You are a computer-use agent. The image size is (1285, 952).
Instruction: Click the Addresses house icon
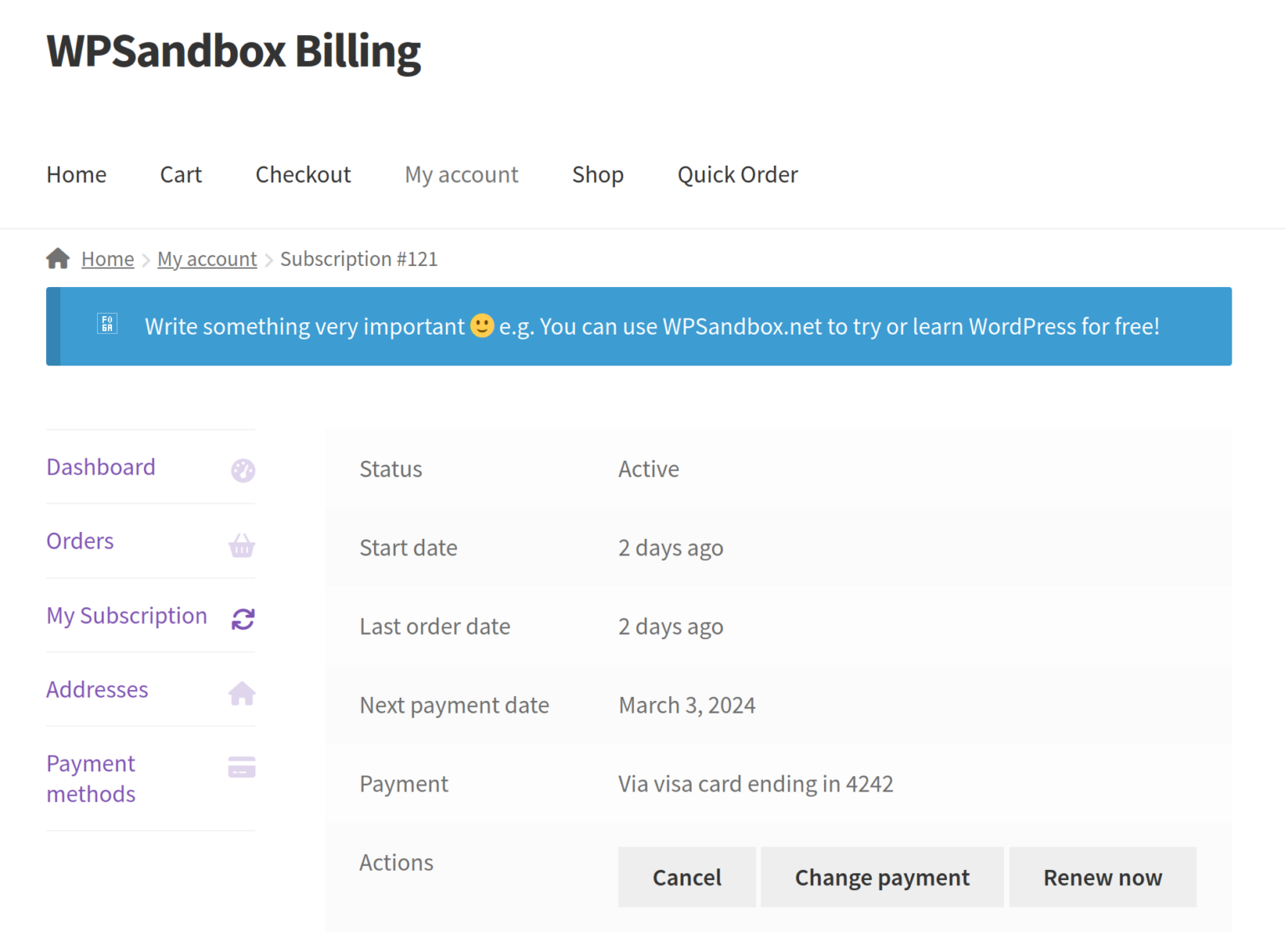point(242,693)
